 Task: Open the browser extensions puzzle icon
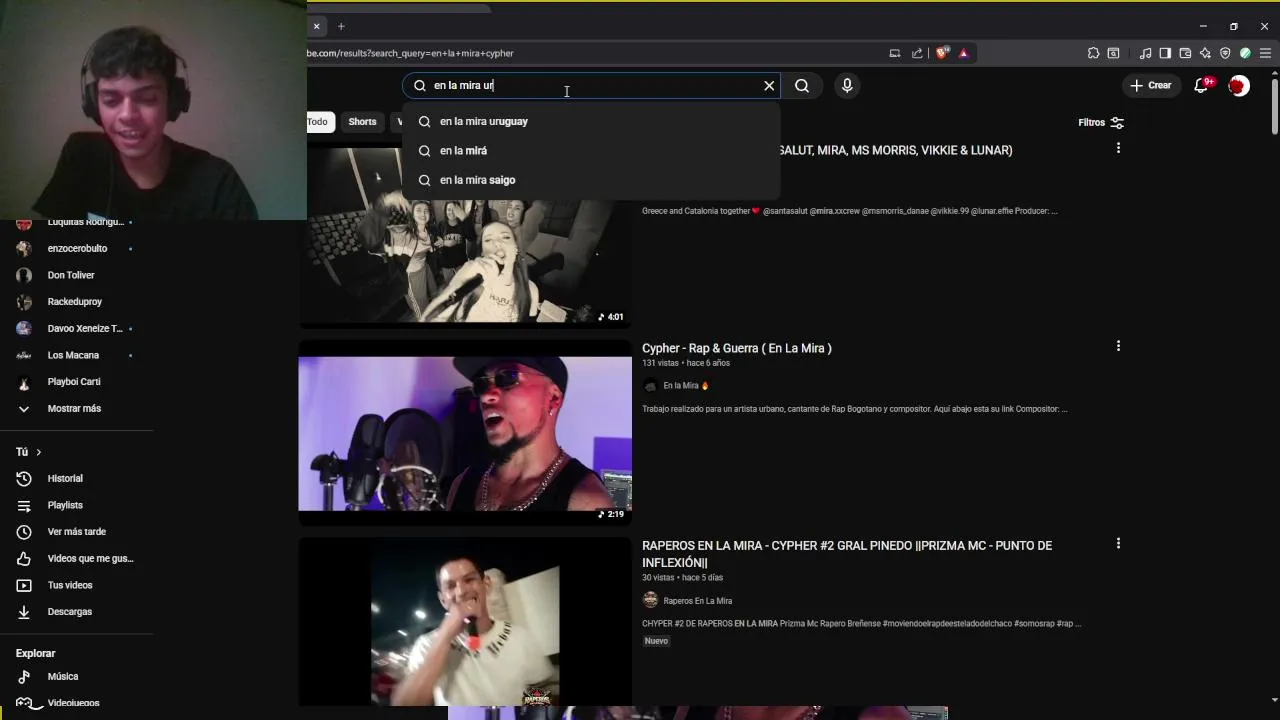click(1093, 53)
